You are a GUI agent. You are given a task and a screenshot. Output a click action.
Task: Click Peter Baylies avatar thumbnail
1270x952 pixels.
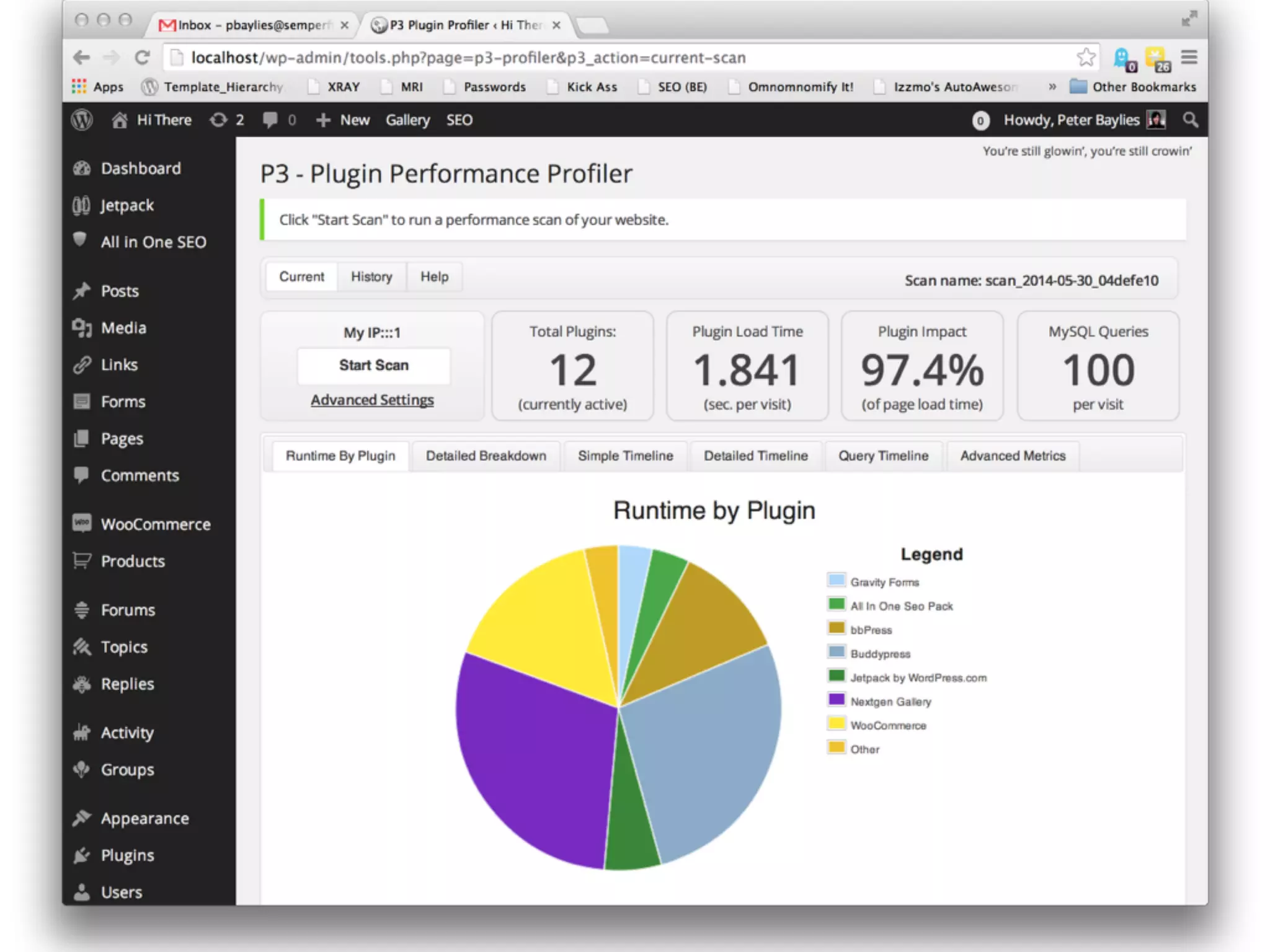coord(1157,120)
